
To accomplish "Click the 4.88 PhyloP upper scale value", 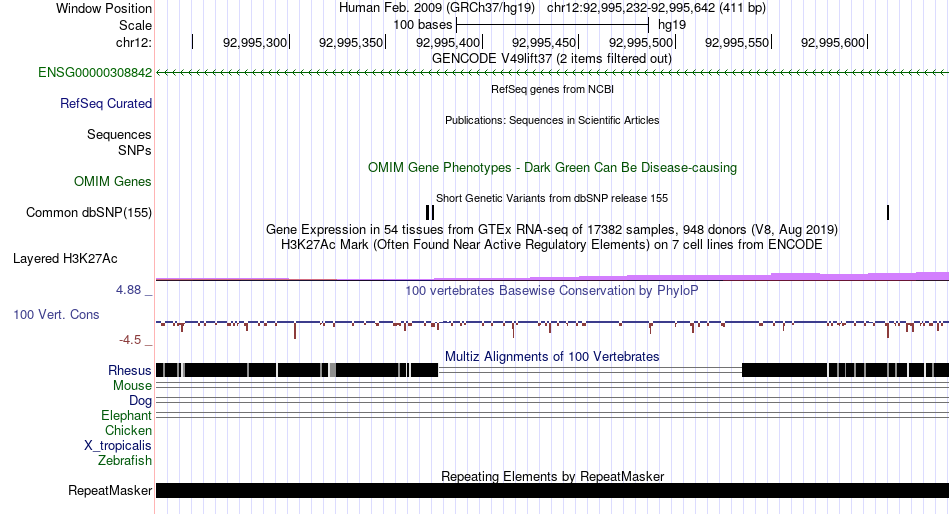I will point(128,290).
